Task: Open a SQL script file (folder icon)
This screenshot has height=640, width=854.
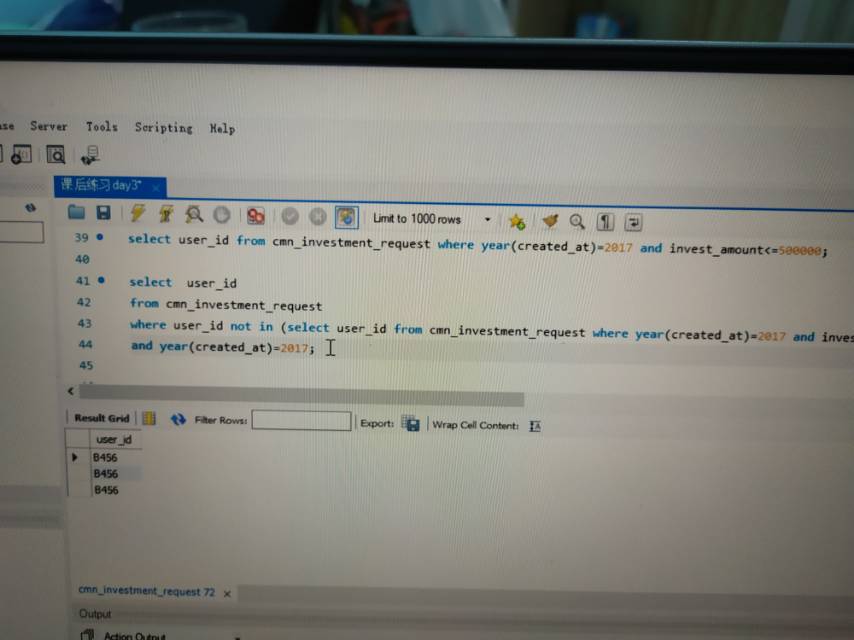Action: (76, 212)
